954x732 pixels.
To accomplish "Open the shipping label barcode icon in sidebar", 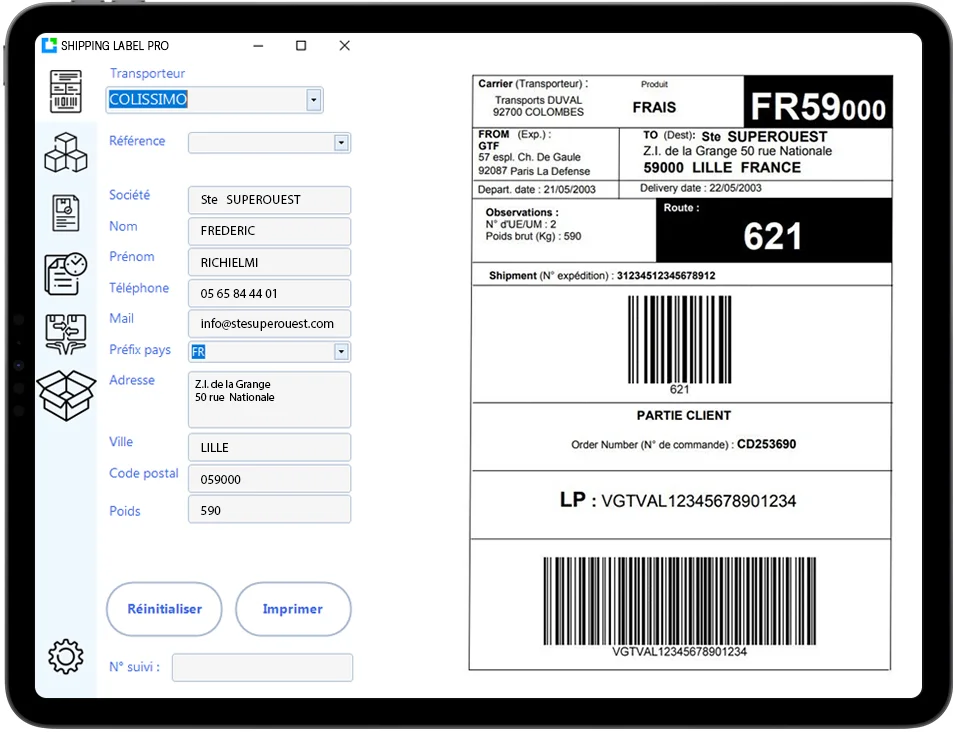I will (x=66, y=91).
